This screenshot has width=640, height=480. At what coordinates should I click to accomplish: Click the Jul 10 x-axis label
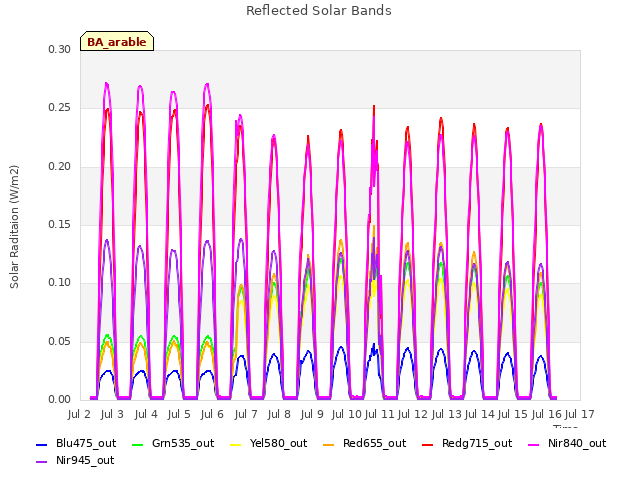347,415
